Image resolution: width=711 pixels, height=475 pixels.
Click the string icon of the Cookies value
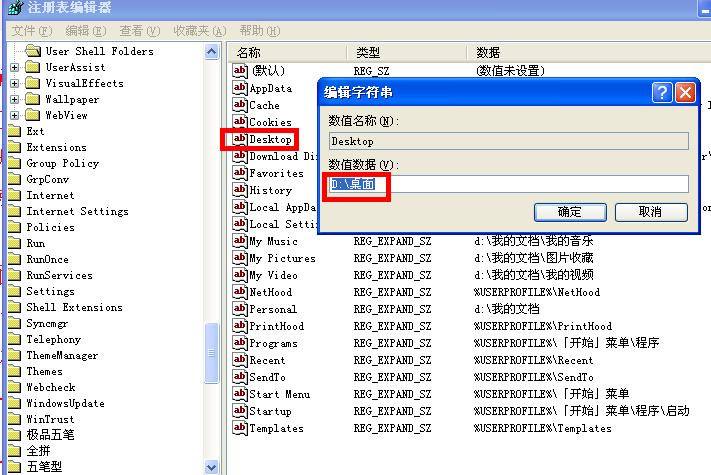coord(240,122)
